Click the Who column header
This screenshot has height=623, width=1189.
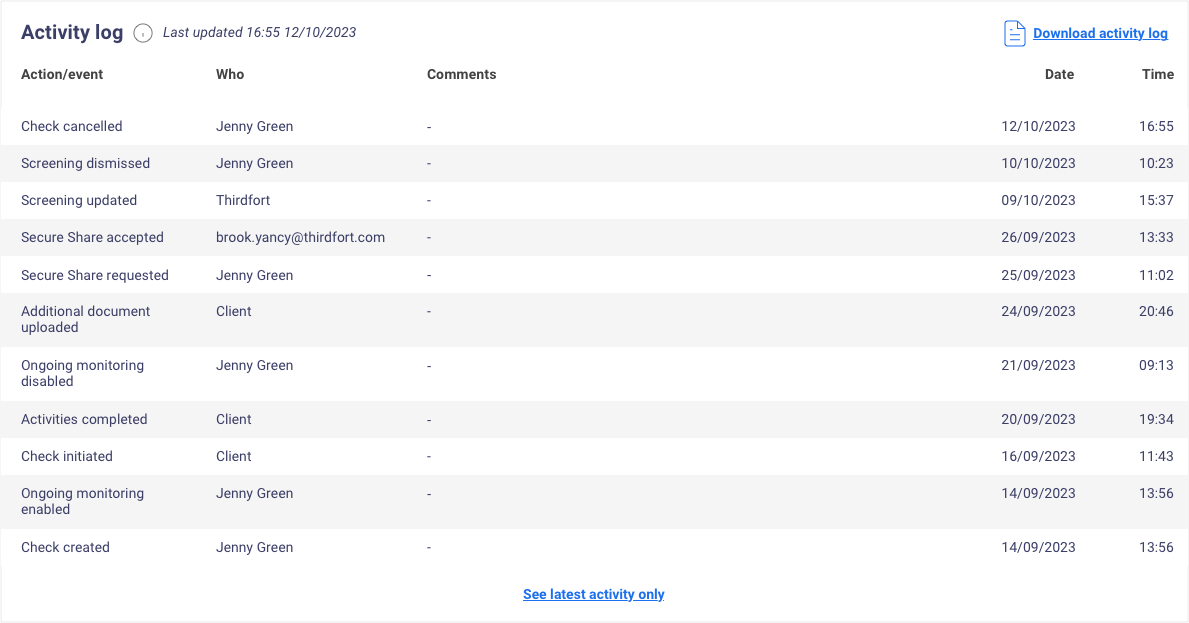tap(230, 74)
